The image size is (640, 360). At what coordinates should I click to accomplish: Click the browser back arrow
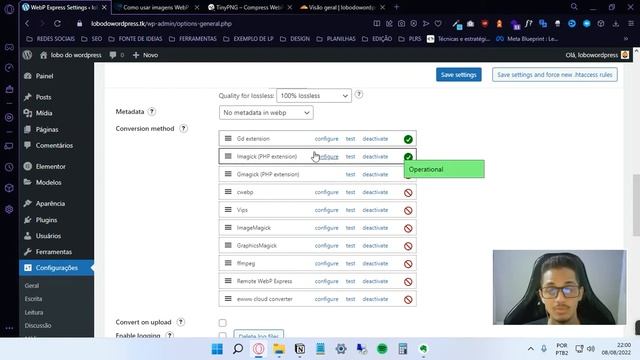(x=27, y=24)
